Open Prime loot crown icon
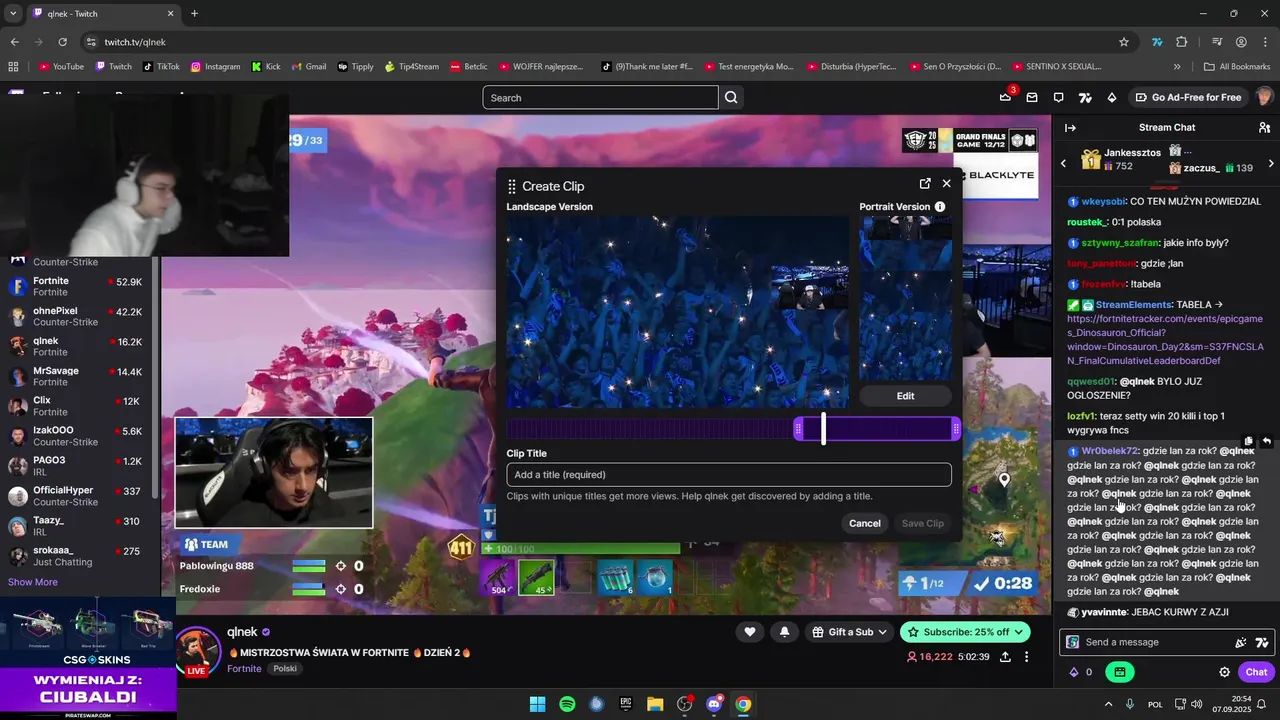The image size is (1280, 720). (x=1005, y=97)
